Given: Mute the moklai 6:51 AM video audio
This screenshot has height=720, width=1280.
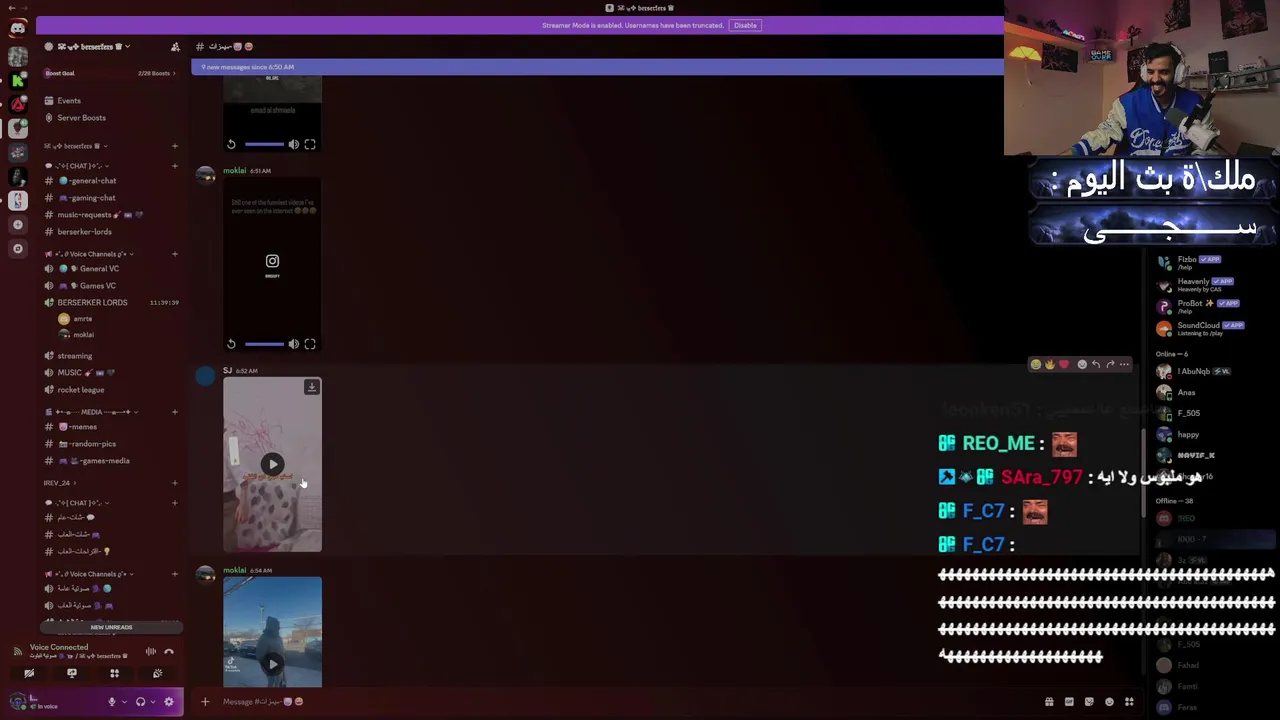Looking at the screenshot, I should 293,344.
